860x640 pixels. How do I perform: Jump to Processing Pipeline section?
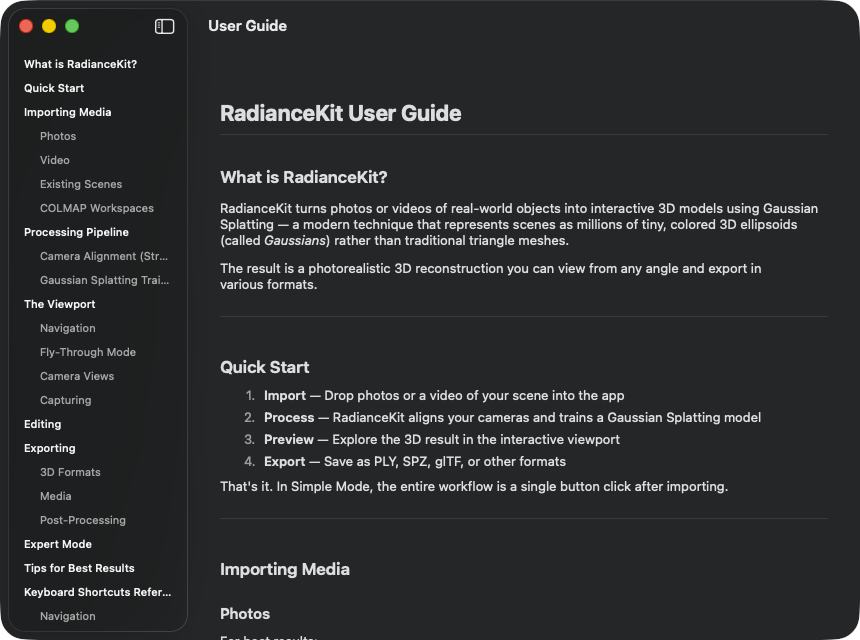[x=76, y=232]
